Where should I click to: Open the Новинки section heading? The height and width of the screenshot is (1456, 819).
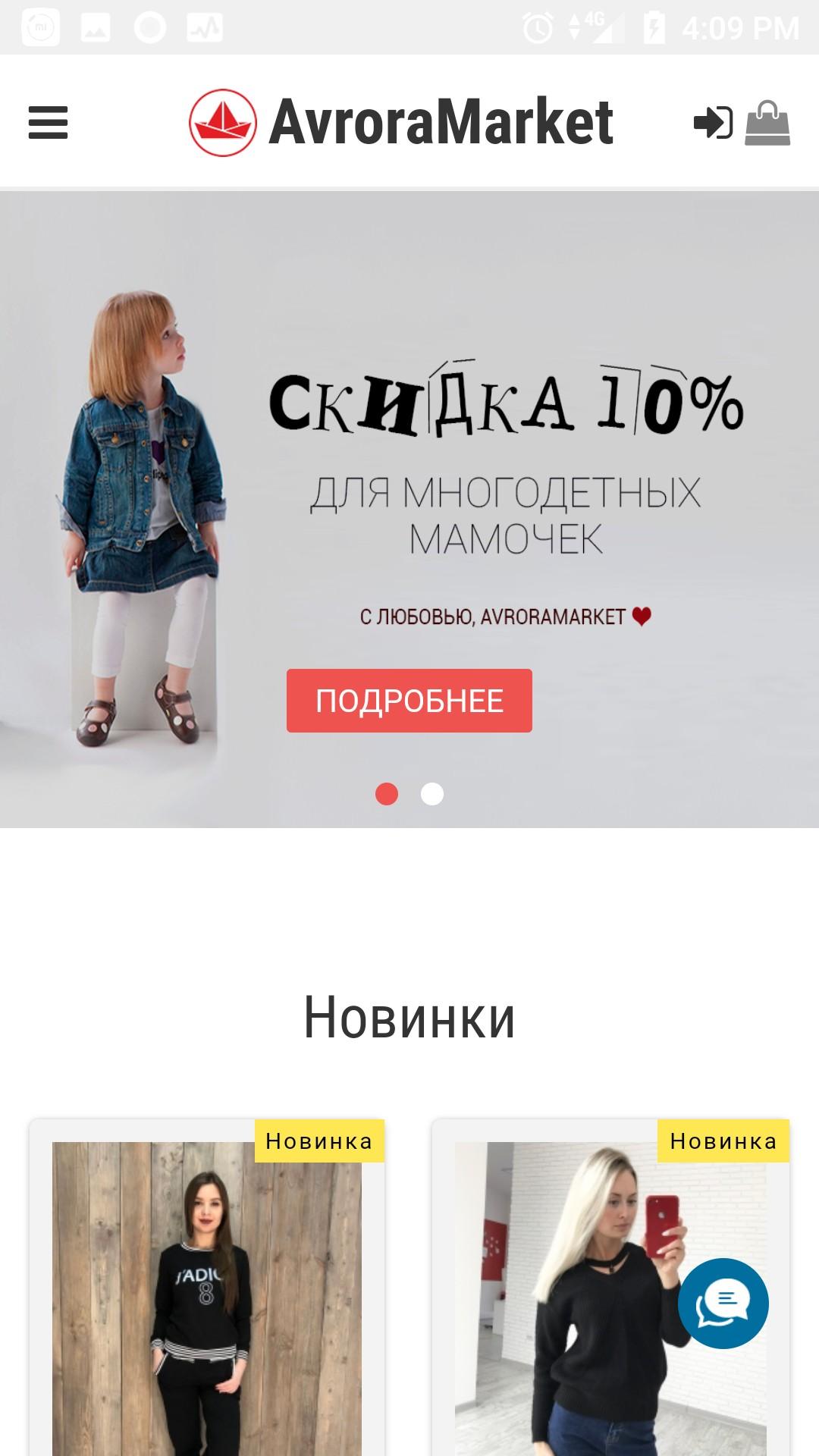(x=409, y=1018)
